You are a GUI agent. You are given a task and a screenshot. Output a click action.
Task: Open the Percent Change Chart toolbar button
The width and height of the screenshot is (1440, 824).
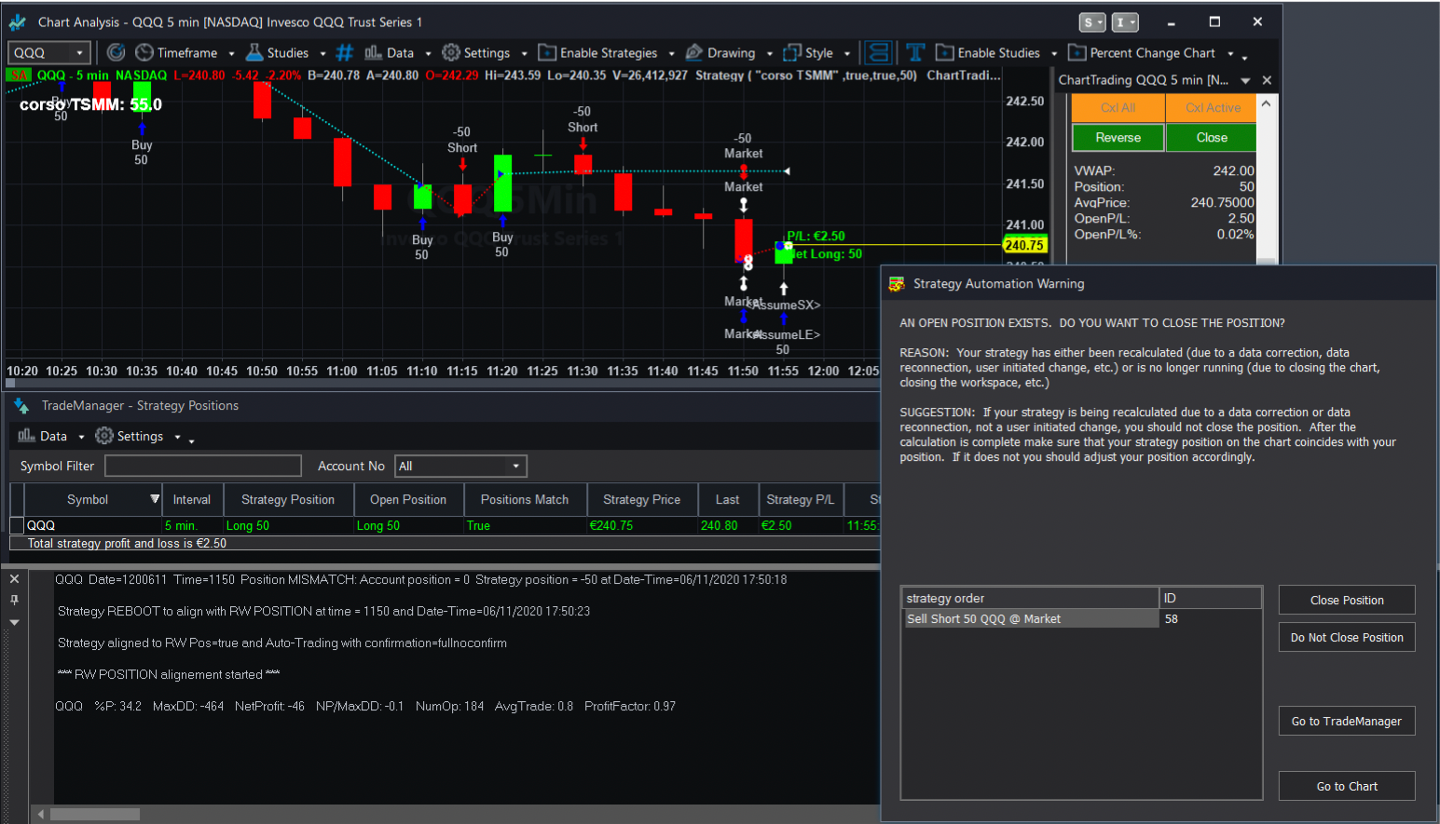(x=1141, y=53)
